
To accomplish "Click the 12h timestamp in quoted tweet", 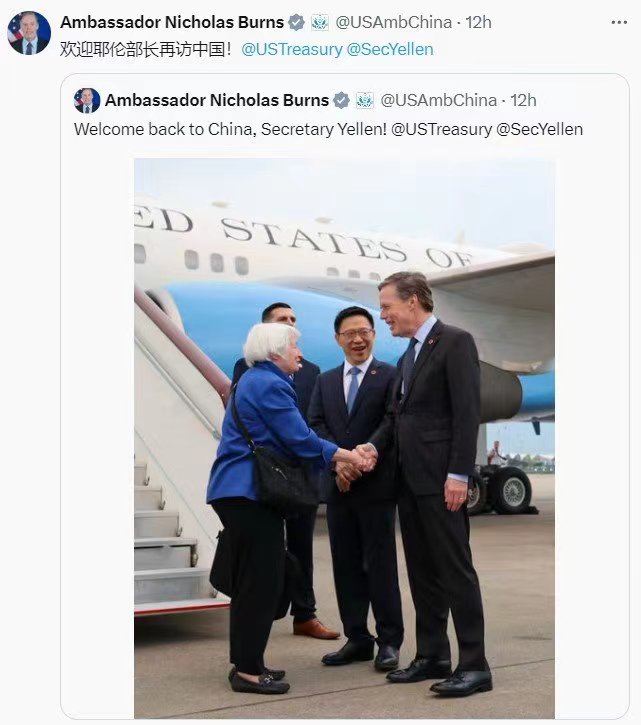I will 523,100.
